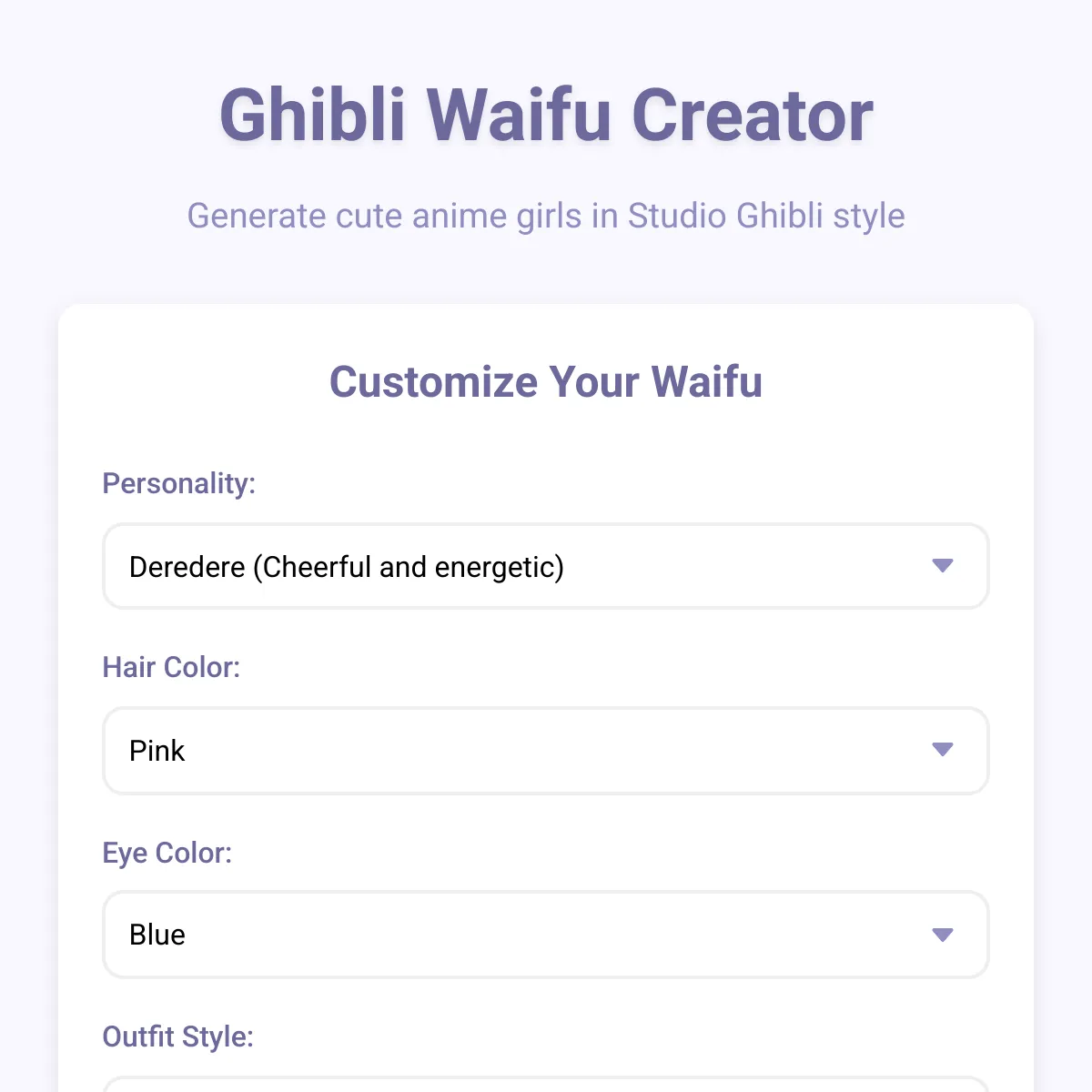Click the subtitle about Studio Ghibli style
The height and width of the screenshot is (1092, 1092).
click(x=546, y=216)
